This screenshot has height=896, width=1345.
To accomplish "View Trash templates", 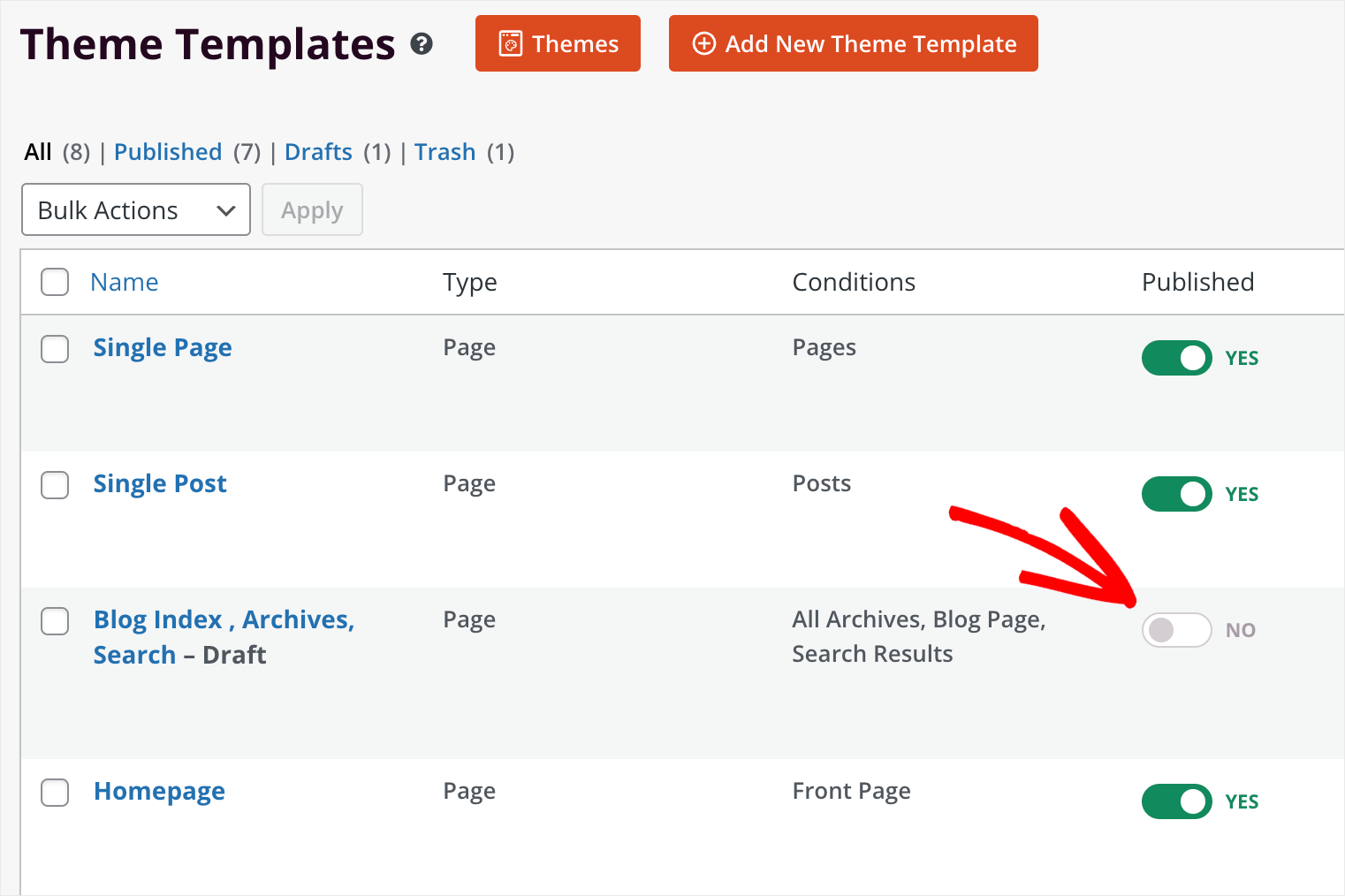I will pyautogui.click(x=445, y=152).
